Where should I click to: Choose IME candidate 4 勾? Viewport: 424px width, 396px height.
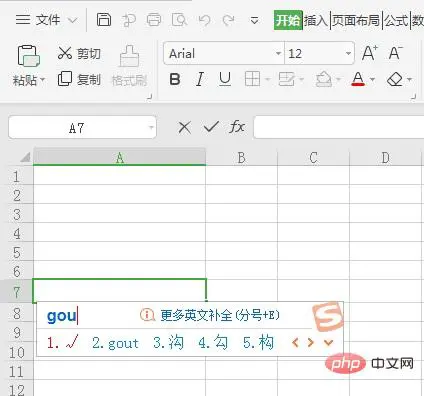213,342
